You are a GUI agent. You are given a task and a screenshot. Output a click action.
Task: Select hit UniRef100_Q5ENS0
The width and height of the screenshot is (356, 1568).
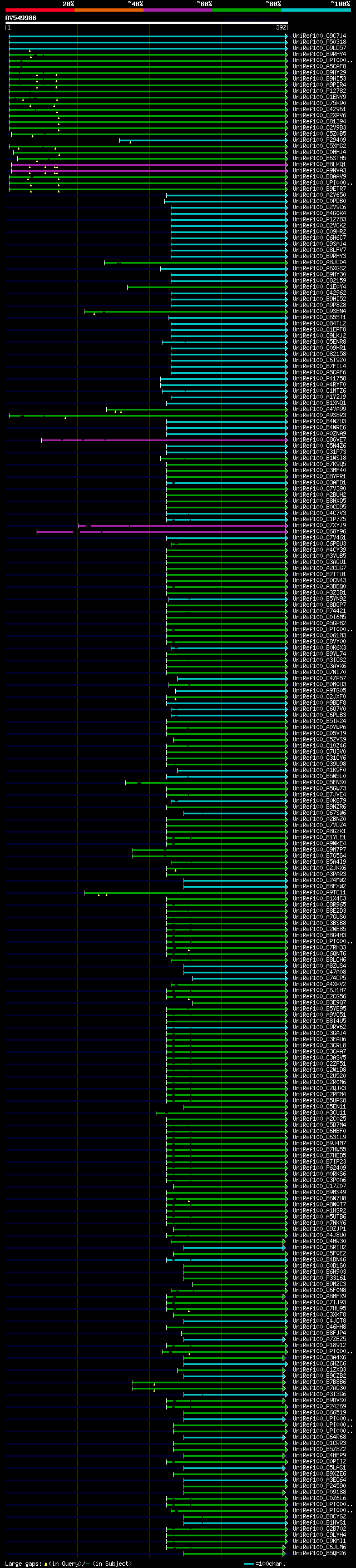click(319, 782)
